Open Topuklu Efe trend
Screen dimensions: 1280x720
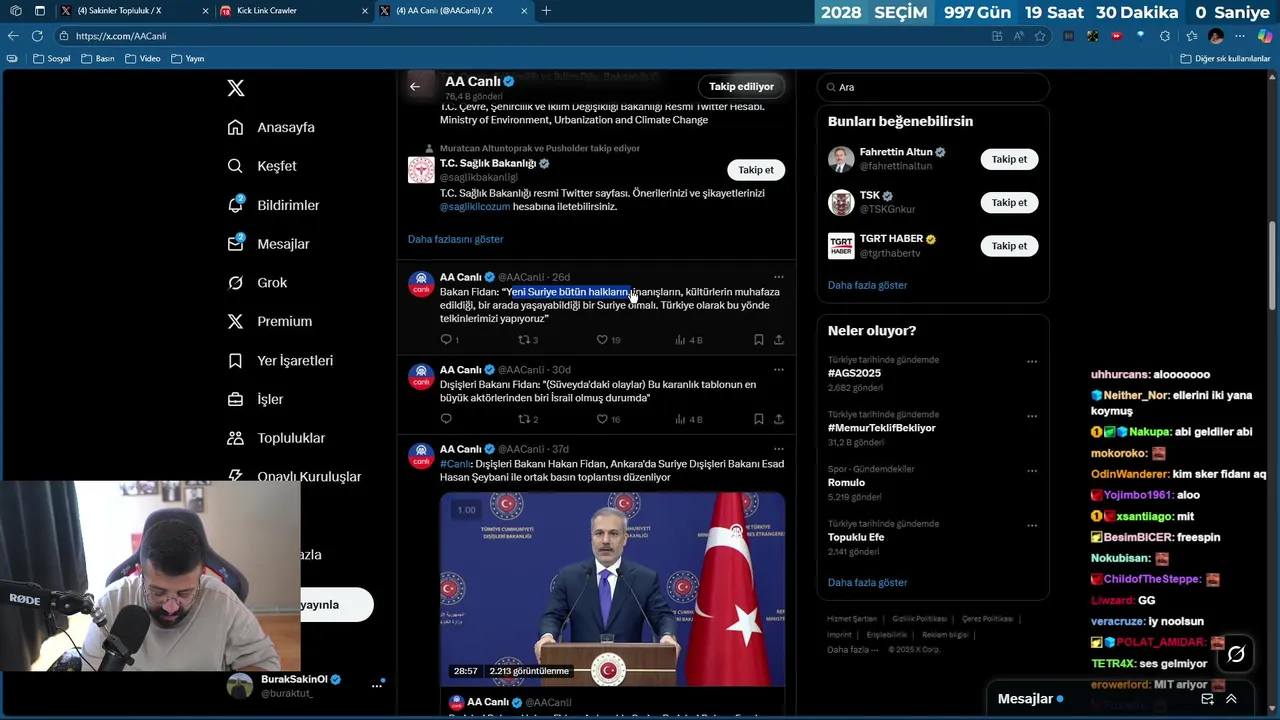pyautogui.click(x=856, y=537)
